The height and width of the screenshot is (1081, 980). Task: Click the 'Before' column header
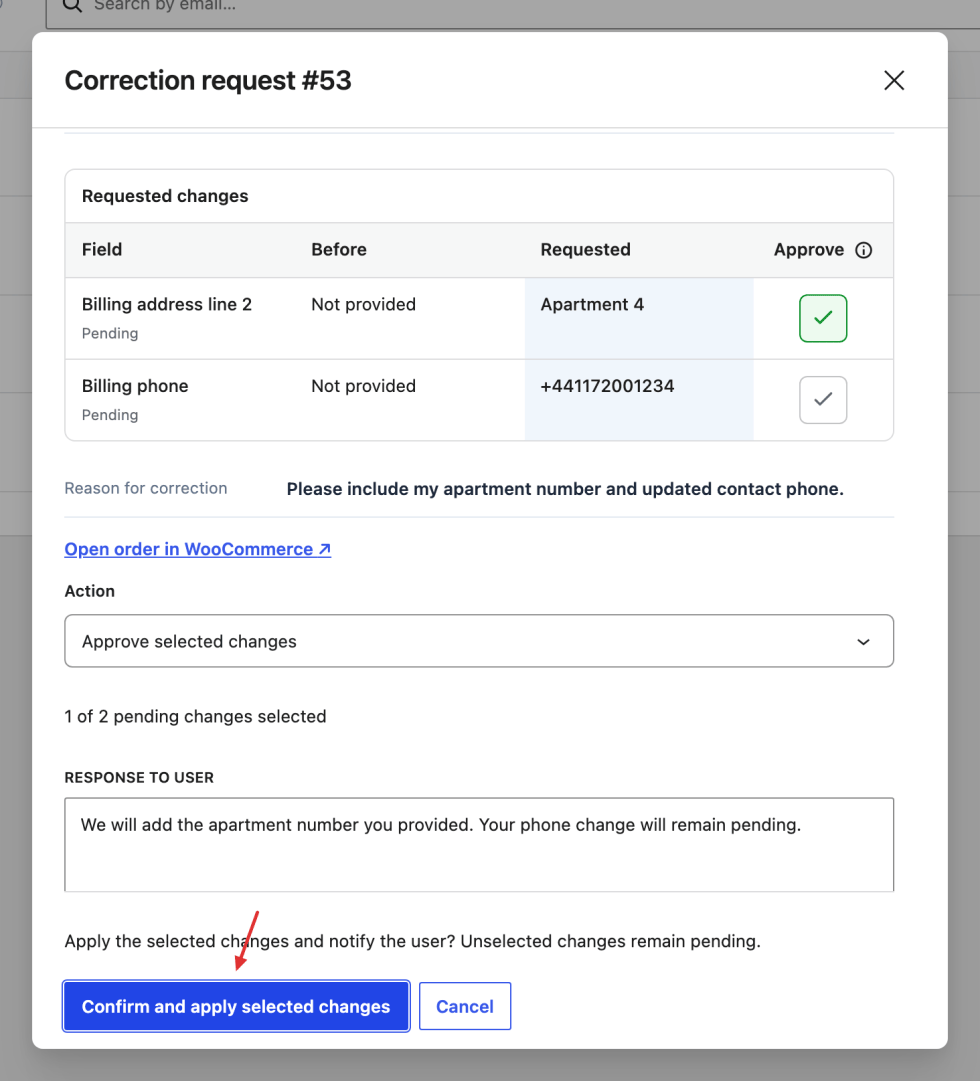(339, 250)
